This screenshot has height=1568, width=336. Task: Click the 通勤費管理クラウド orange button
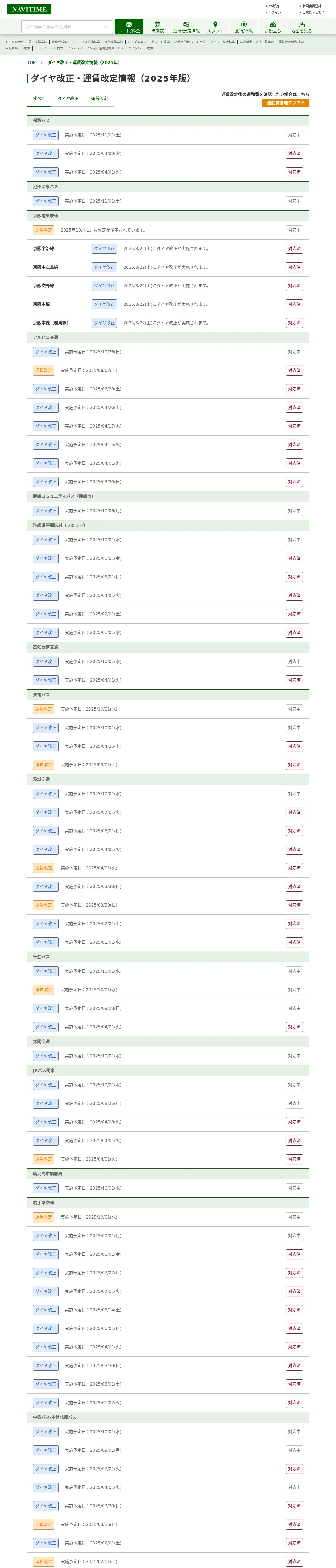click(x=285, y=103)
